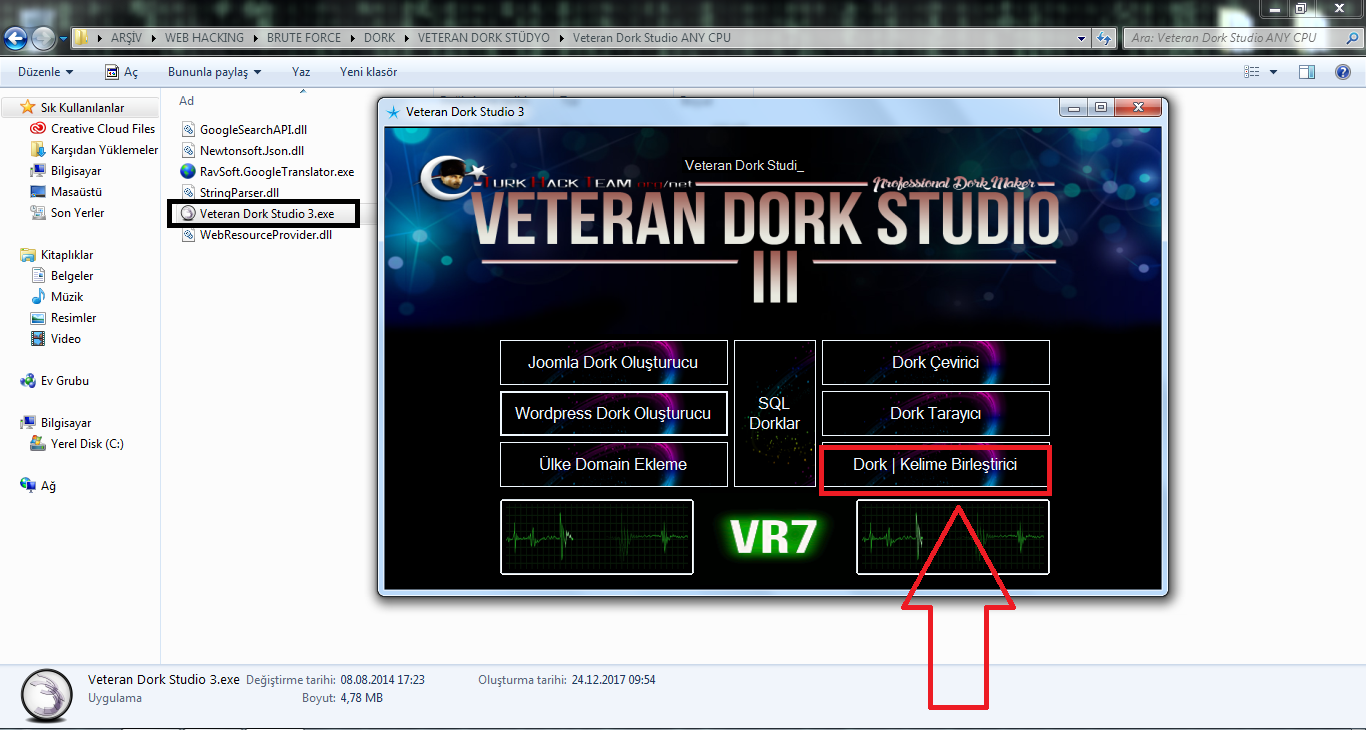
Task: Open Yerel Disk (C:) drive
Action: (87, 443)
